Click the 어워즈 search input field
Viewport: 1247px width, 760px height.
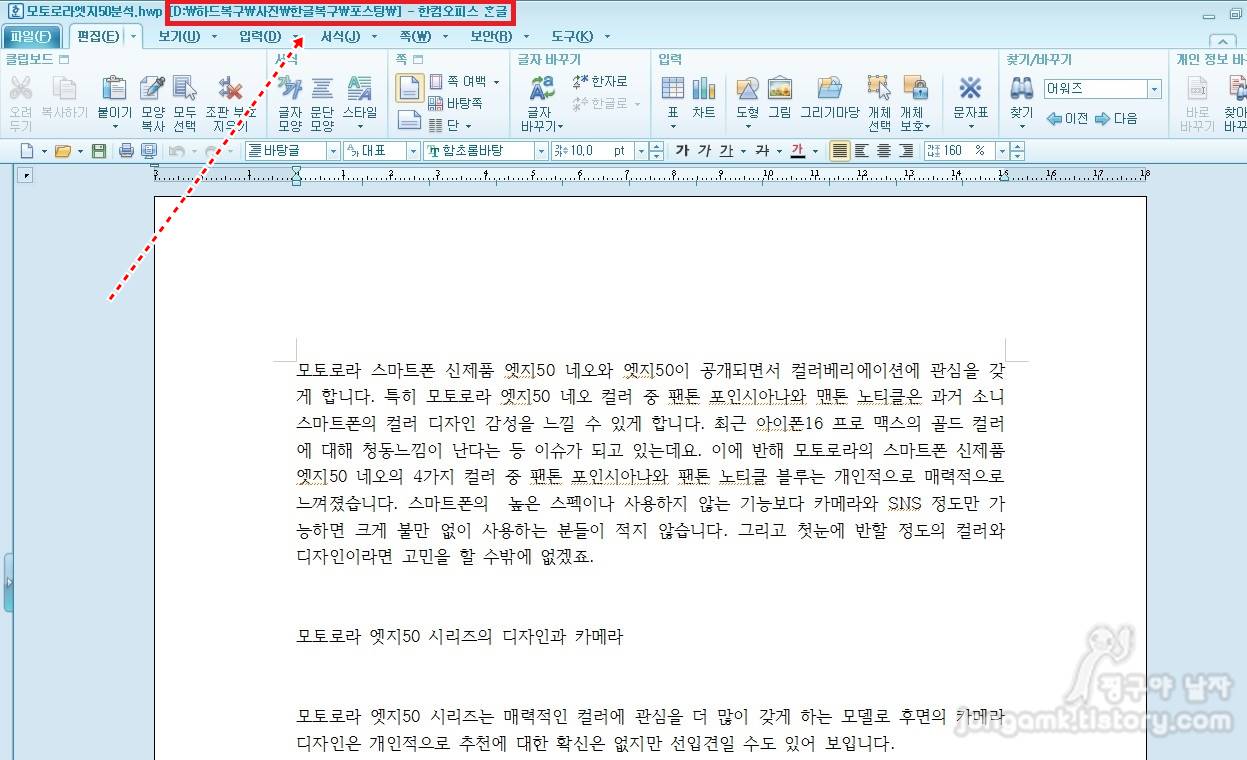point(1095,89)
